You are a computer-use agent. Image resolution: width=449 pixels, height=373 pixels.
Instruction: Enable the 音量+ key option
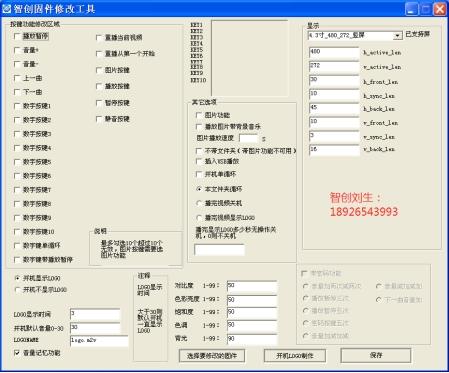17,50
